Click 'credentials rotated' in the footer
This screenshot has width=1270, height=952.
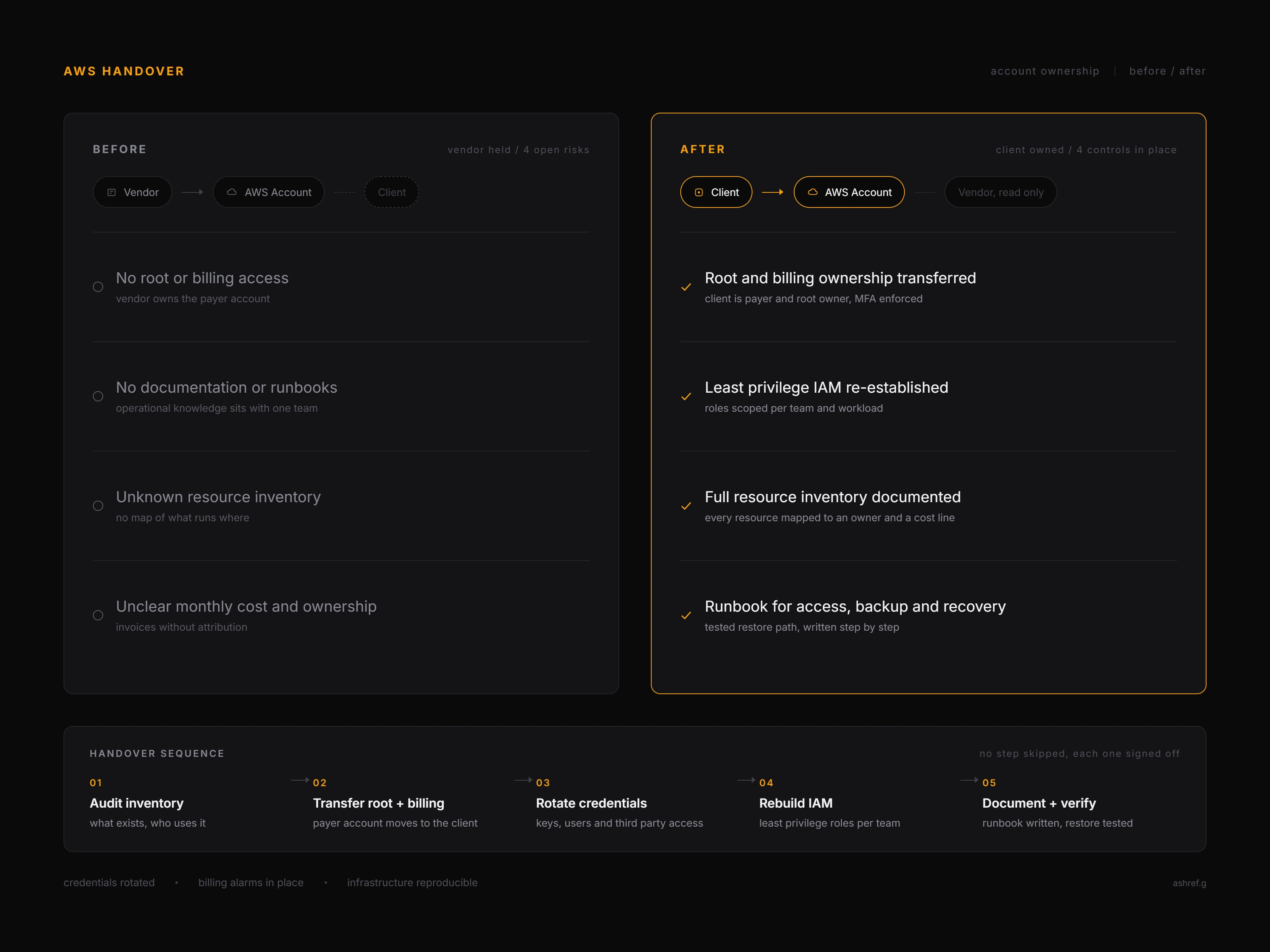coord(109,883)
